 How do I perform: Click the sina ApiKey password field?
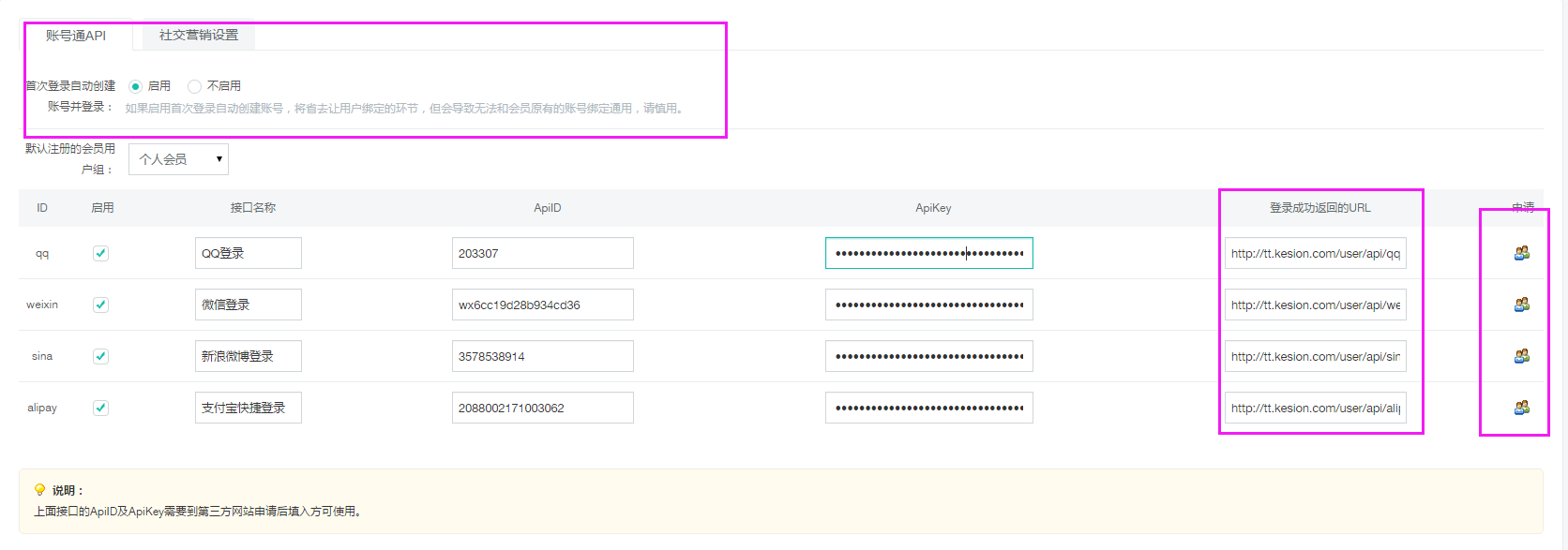[928, 356]
